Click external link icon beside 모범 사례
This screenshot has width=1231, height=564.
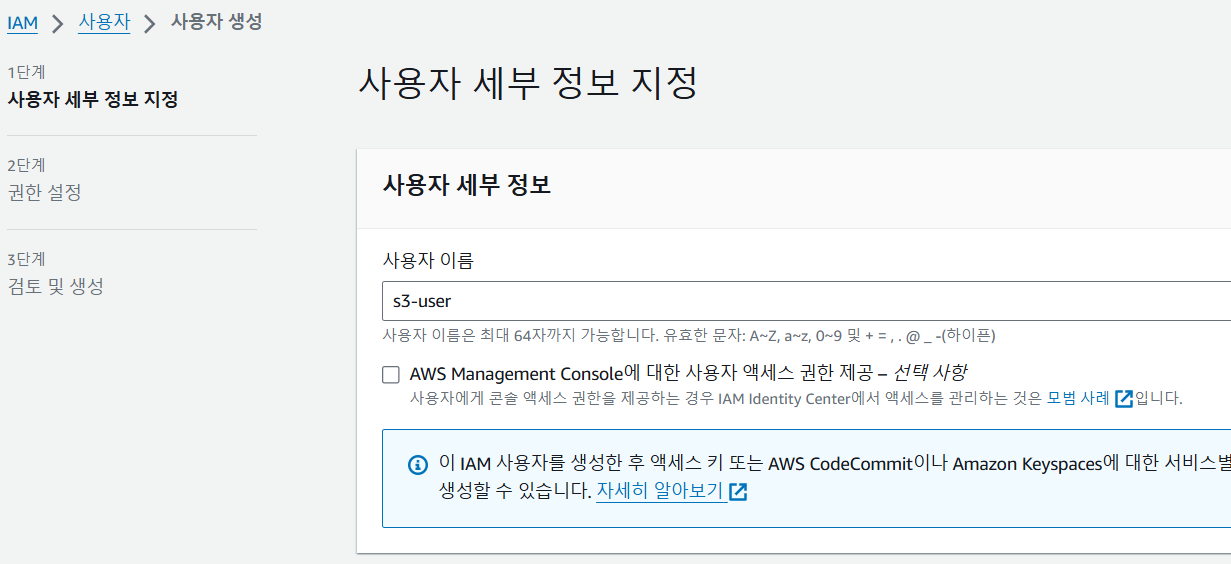pos(1124,399)
